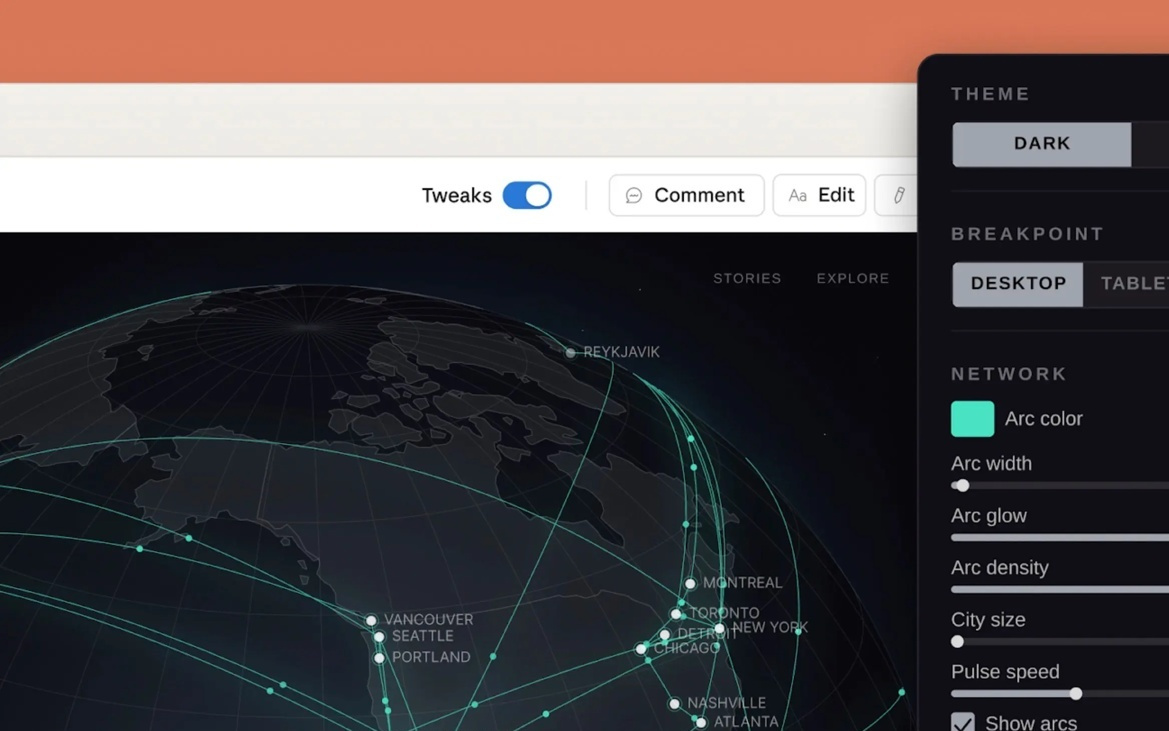Open the Explore nav link

[852, 279]
